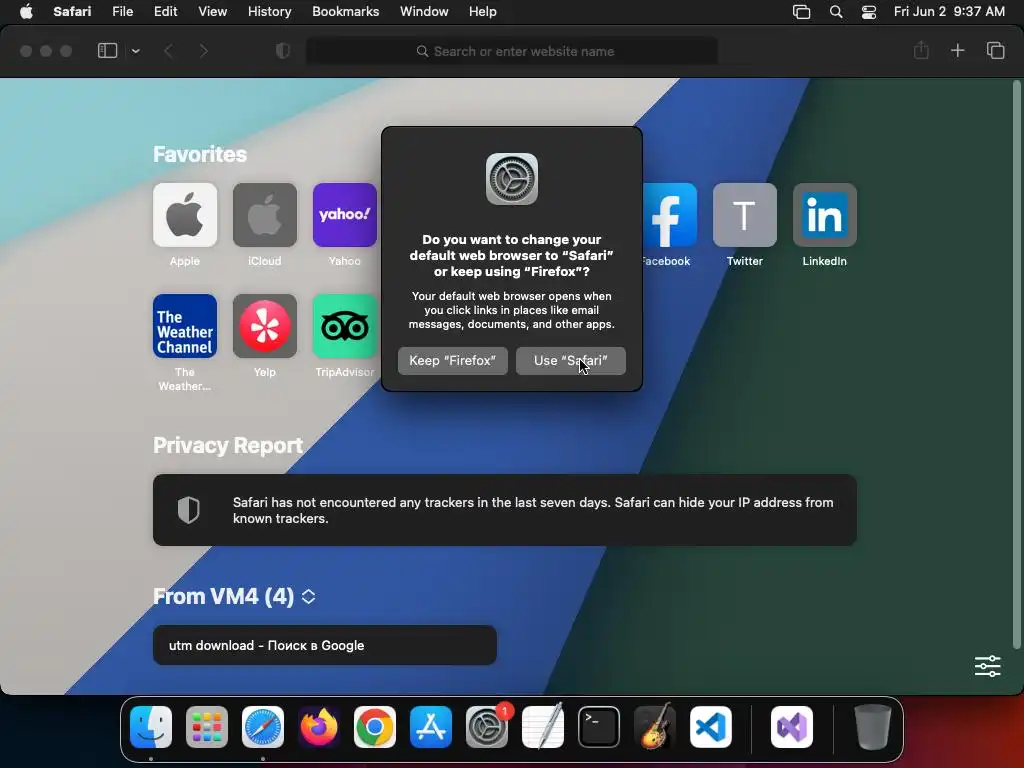Open Visual Studio from the Dock
1024x768 pixels.
point(792,727)
